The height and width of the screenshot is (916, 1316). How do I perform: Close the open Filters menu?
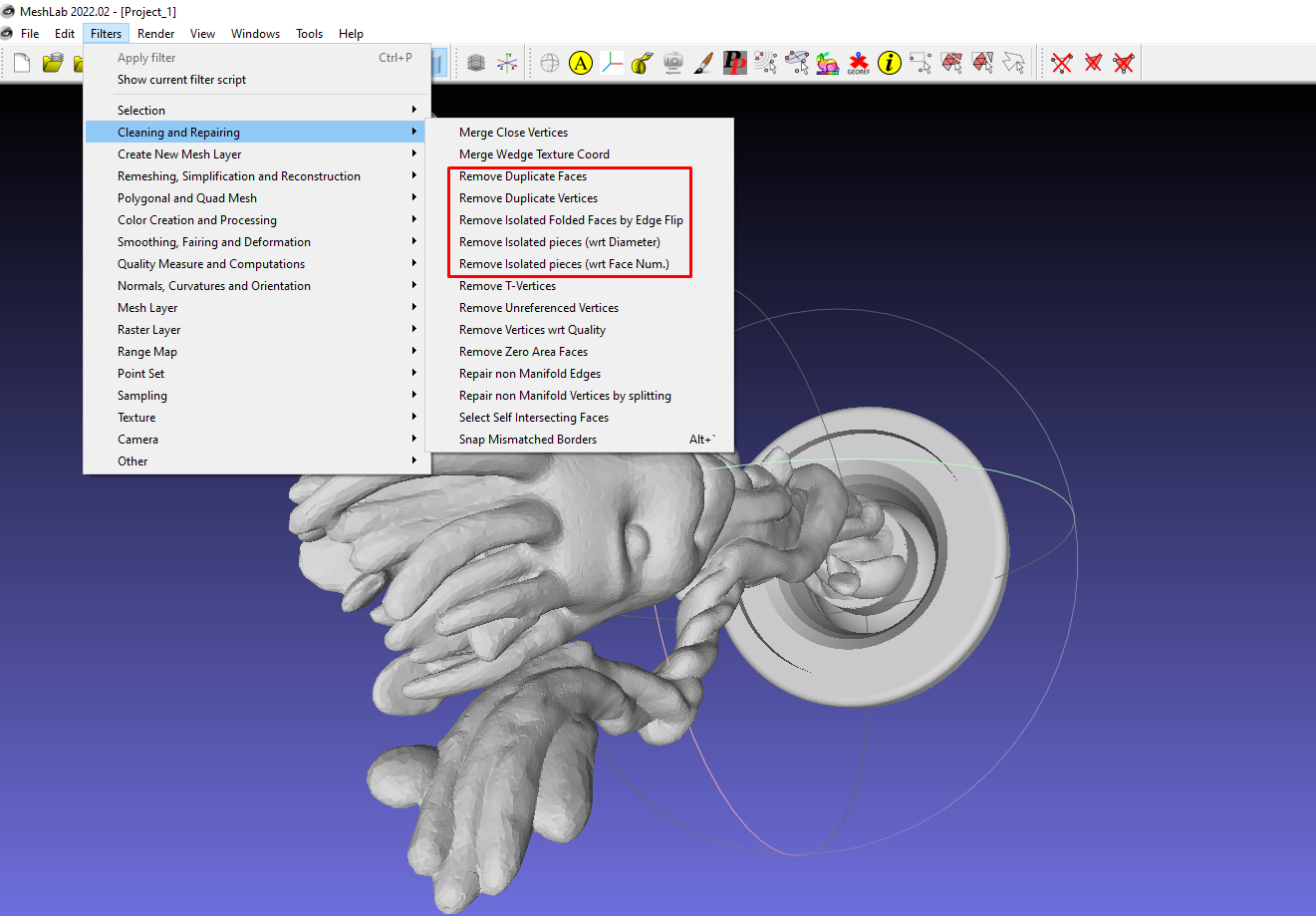[x=106, y=34]
